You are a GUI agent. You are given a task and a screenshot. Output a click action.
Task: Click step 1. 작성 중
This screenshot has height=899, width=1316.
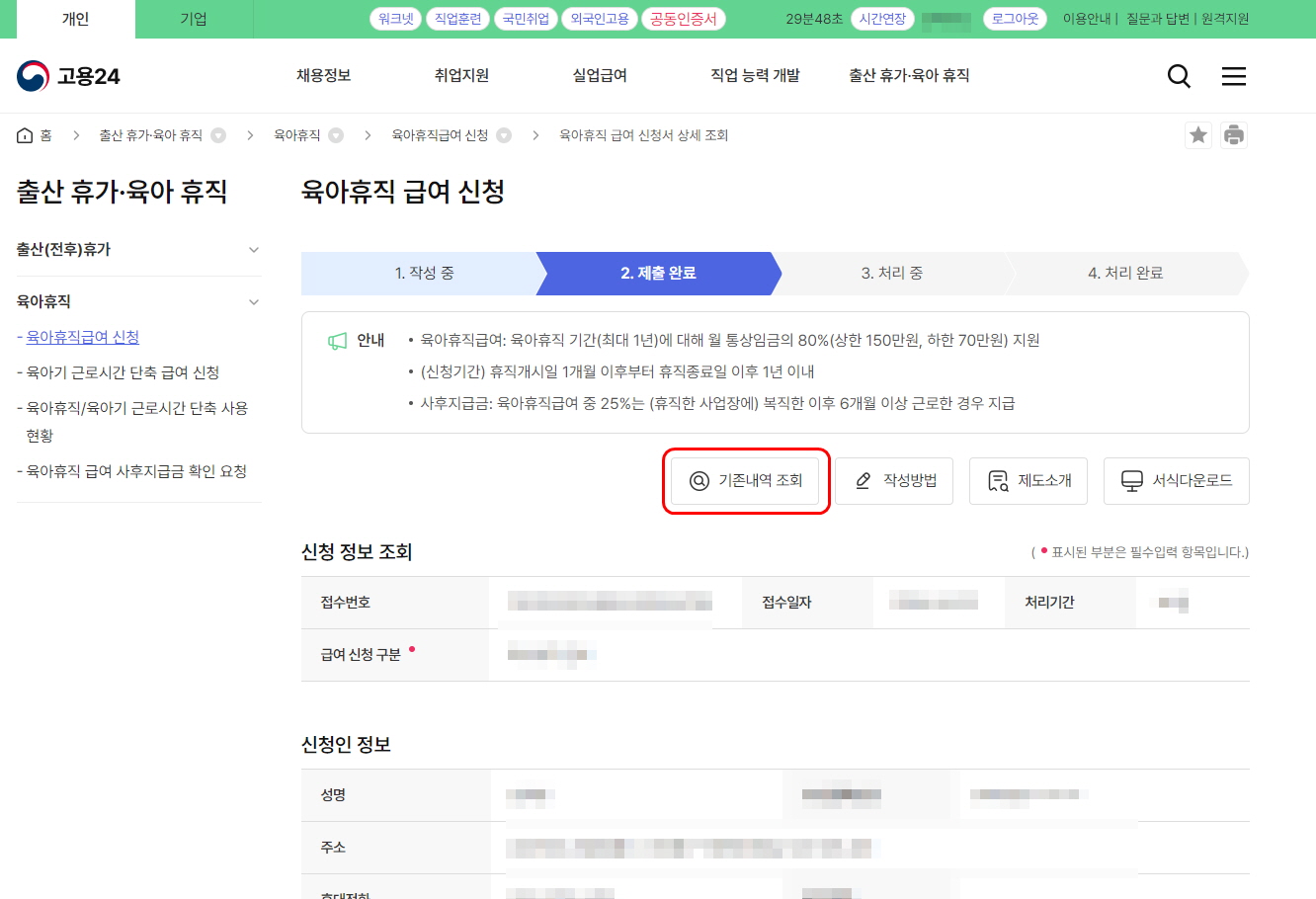pyautogui.click(x=425, y=274)
